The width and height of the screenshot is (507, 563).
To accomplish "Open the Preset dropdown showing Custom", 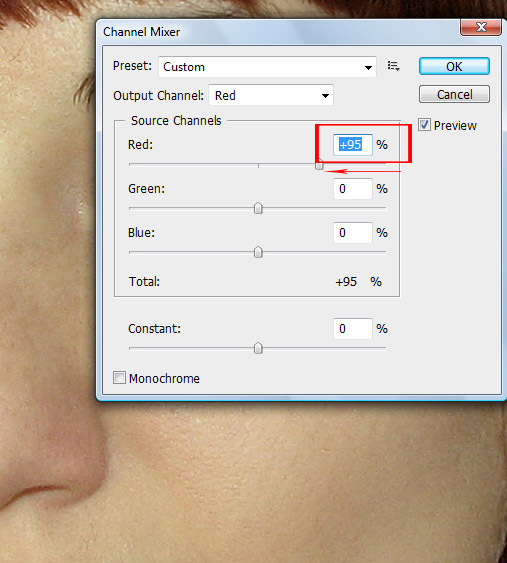I will tap(268, 67).
